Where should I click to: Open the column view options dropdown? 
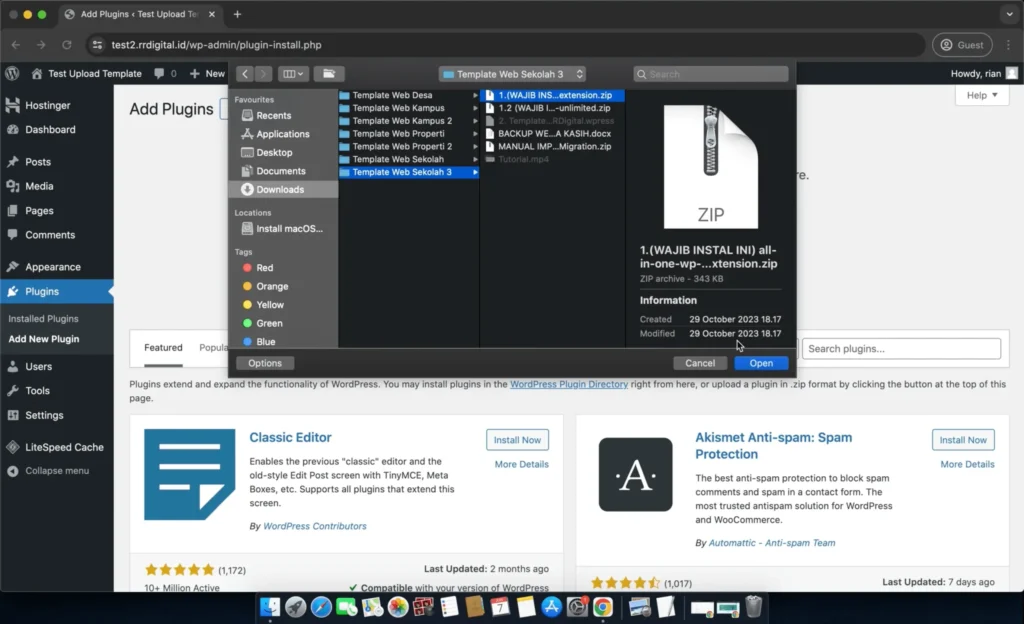click(x=293, y=74)
